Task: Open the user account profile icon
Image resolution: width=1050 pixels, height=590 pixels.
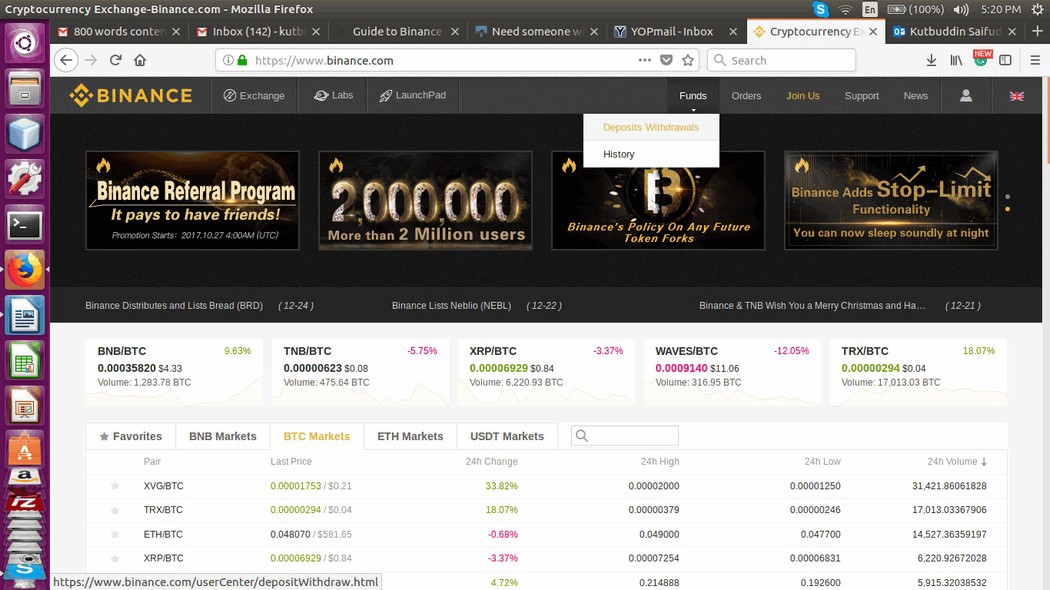Action: point(966,96)
